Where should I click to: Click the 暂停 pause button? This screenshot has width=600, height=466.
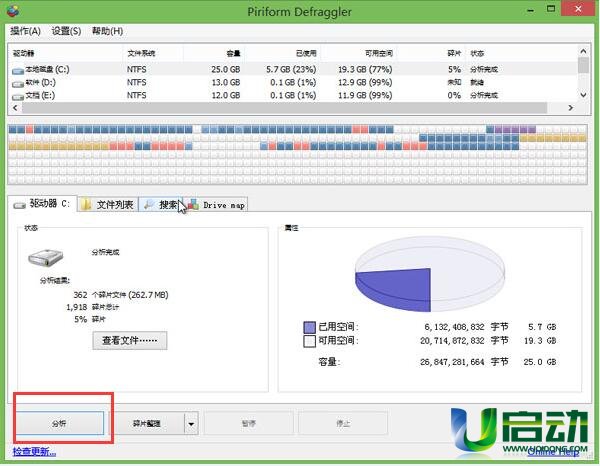(249, 423)
